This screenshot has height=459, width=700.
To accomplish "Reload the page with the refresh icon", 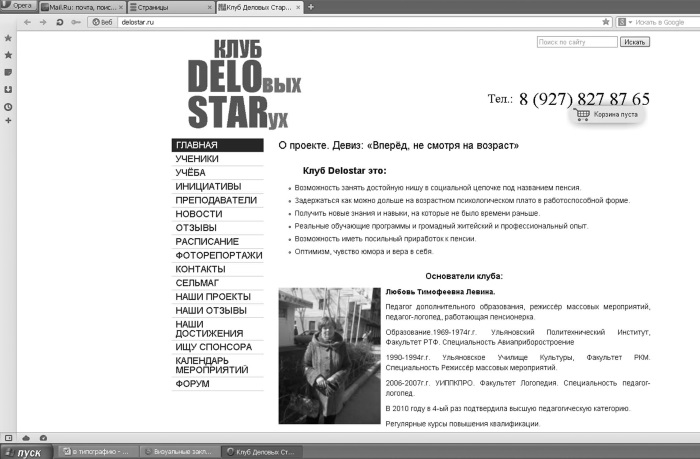I will click(59, 21).
